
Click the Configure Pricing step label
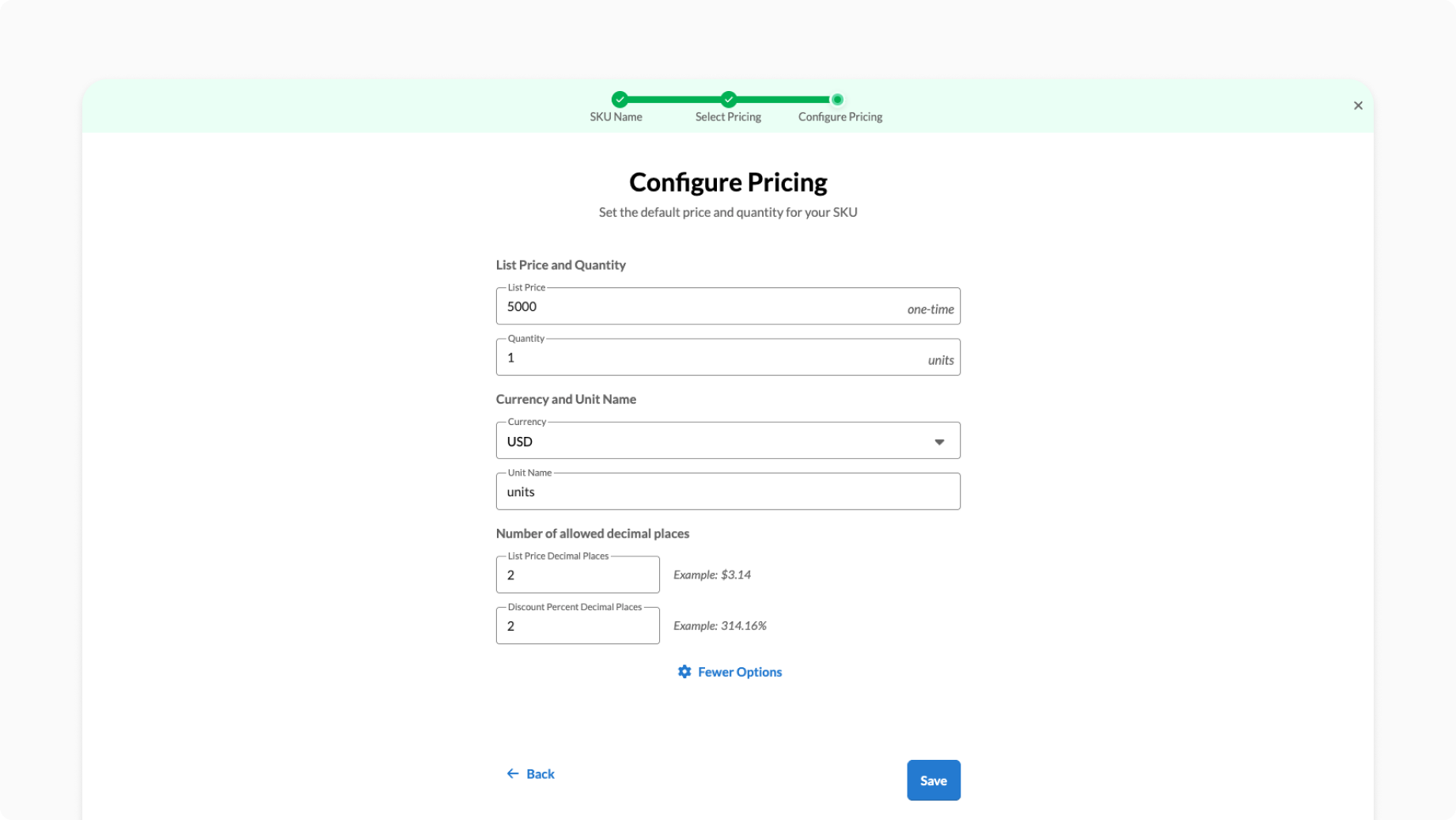[840, 116]
